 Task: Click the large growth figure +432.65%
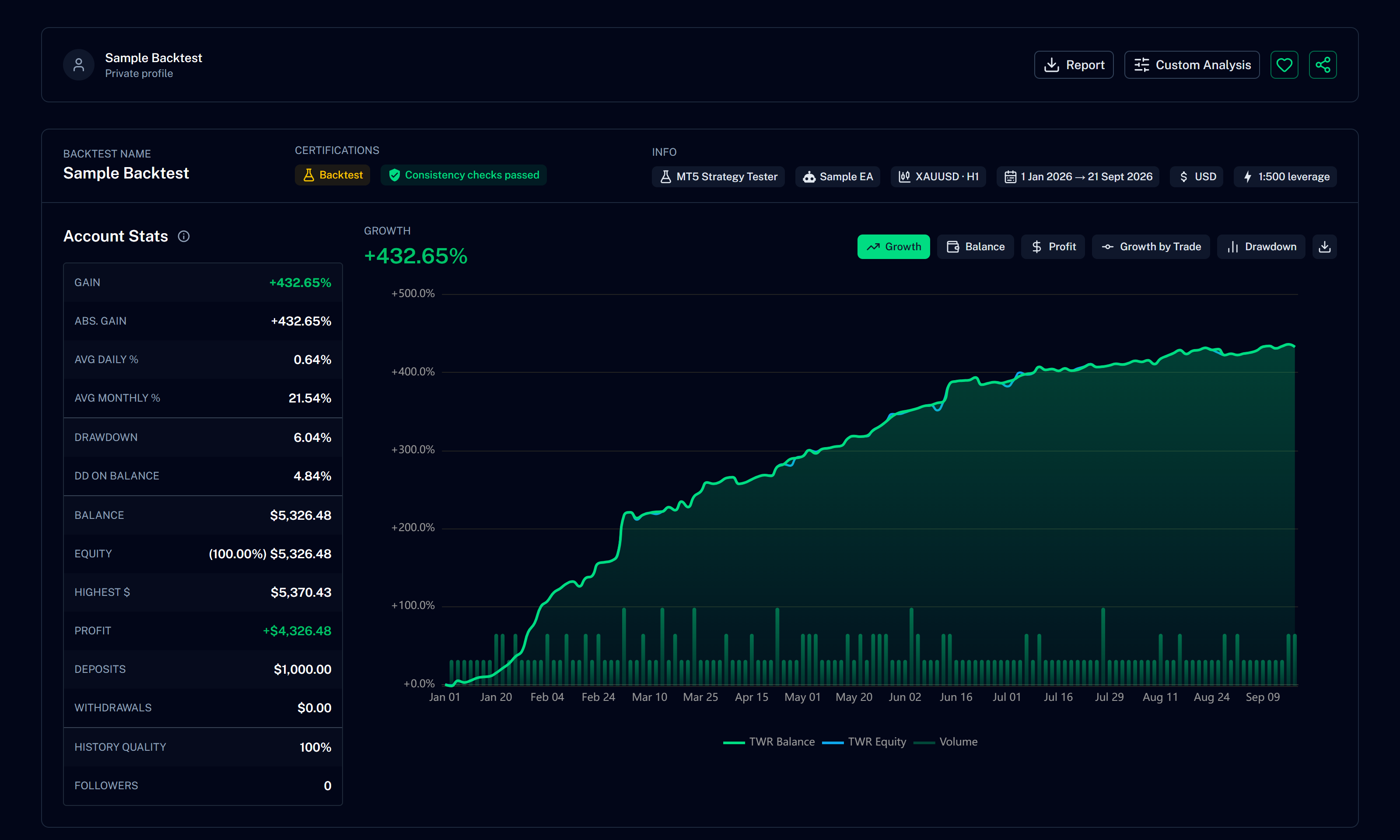click(416, 256)
